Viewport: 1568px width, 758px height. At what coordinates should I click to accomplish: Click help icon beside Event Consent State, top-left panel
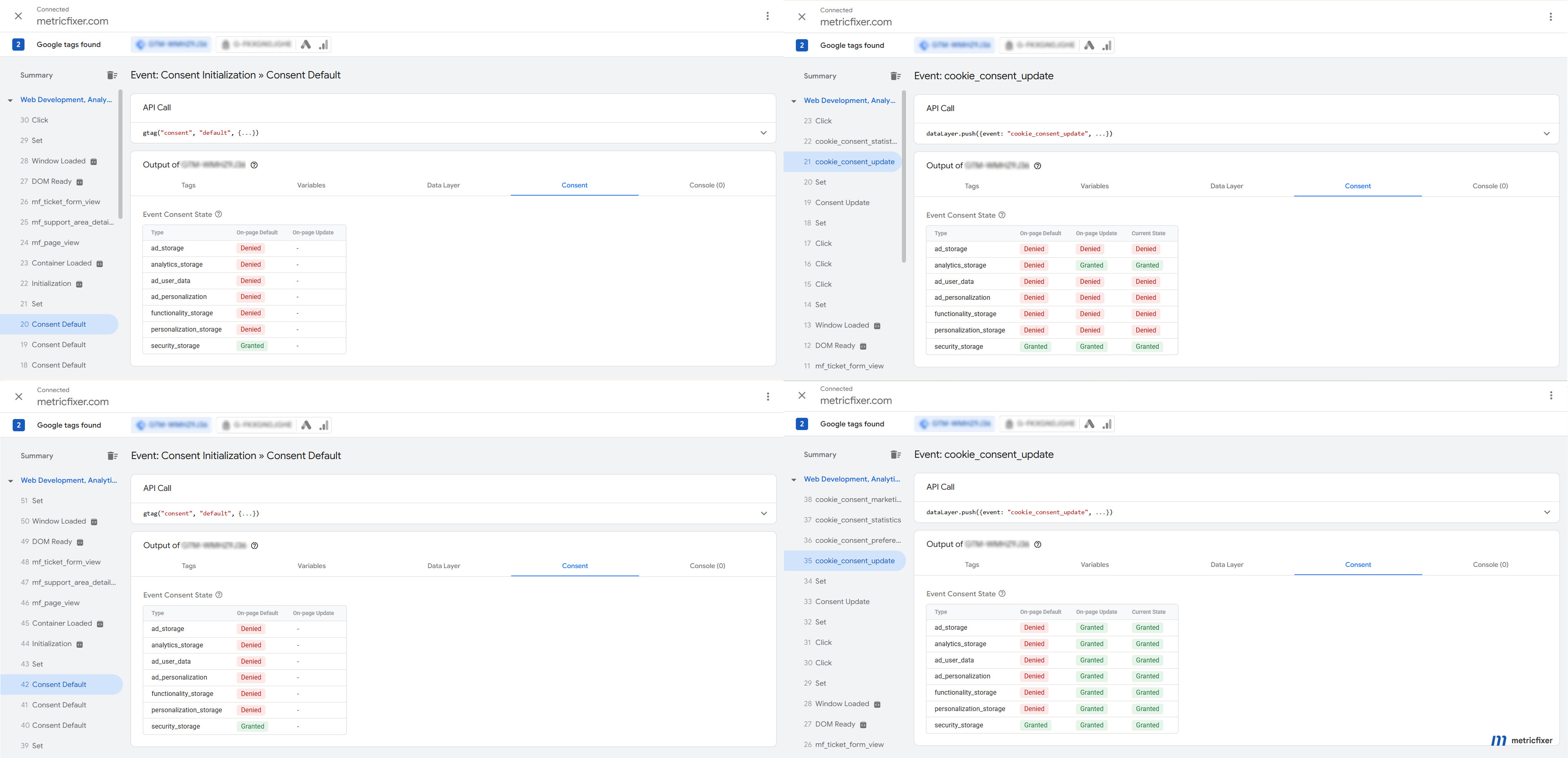[218, 214]
